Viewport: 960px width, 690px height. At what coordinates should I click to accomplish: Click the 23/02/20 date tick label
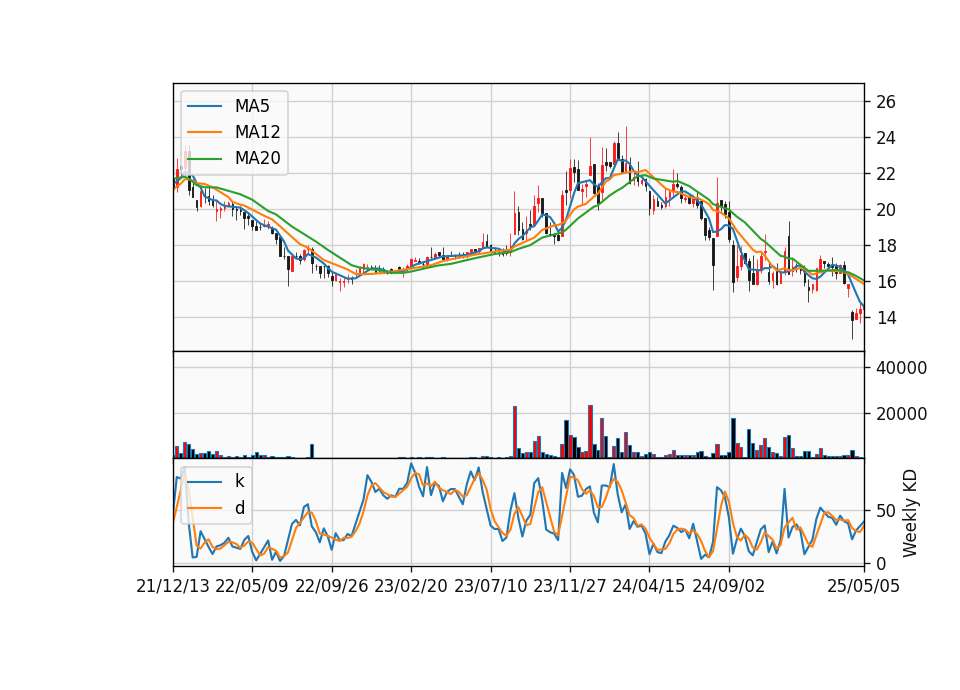point(411,586)
